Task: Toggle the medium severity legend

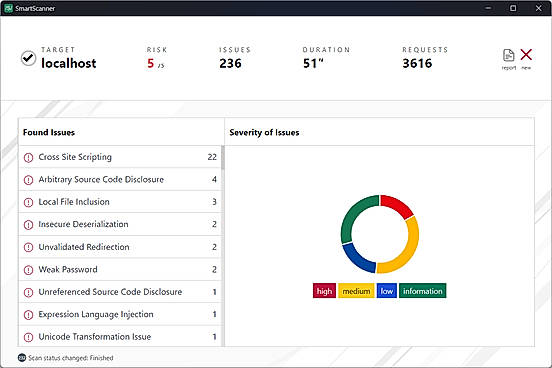Action: tap(356, 291)
